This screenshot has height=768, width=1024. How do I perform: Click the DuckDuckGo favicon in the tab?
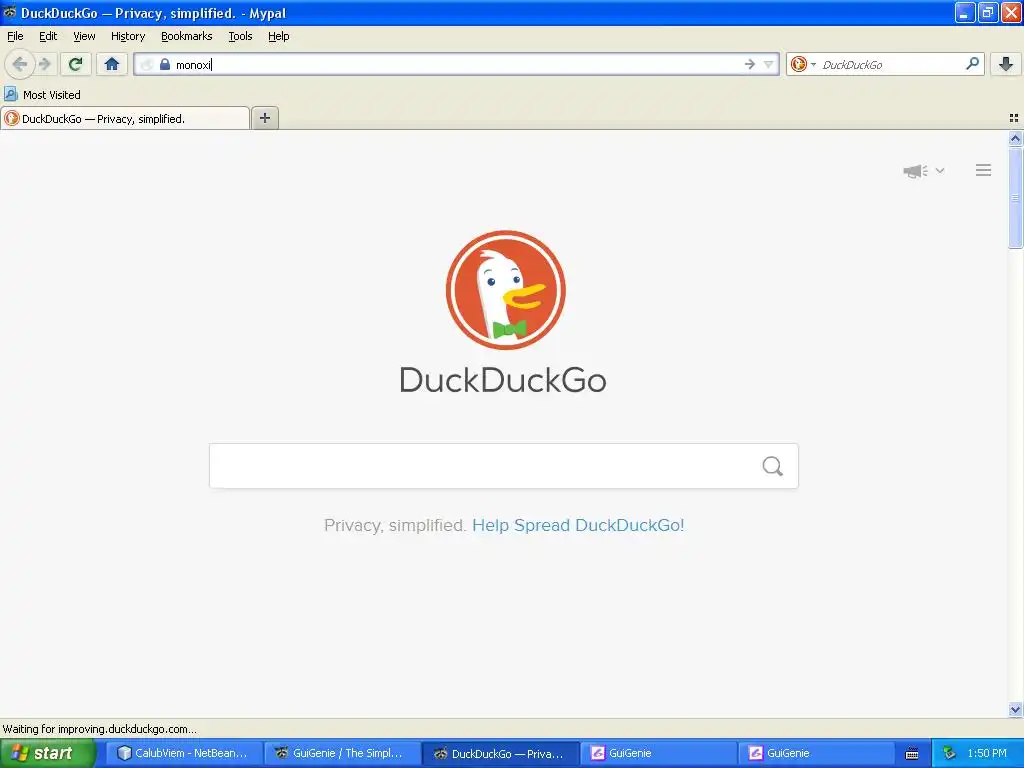coord(11,118)
